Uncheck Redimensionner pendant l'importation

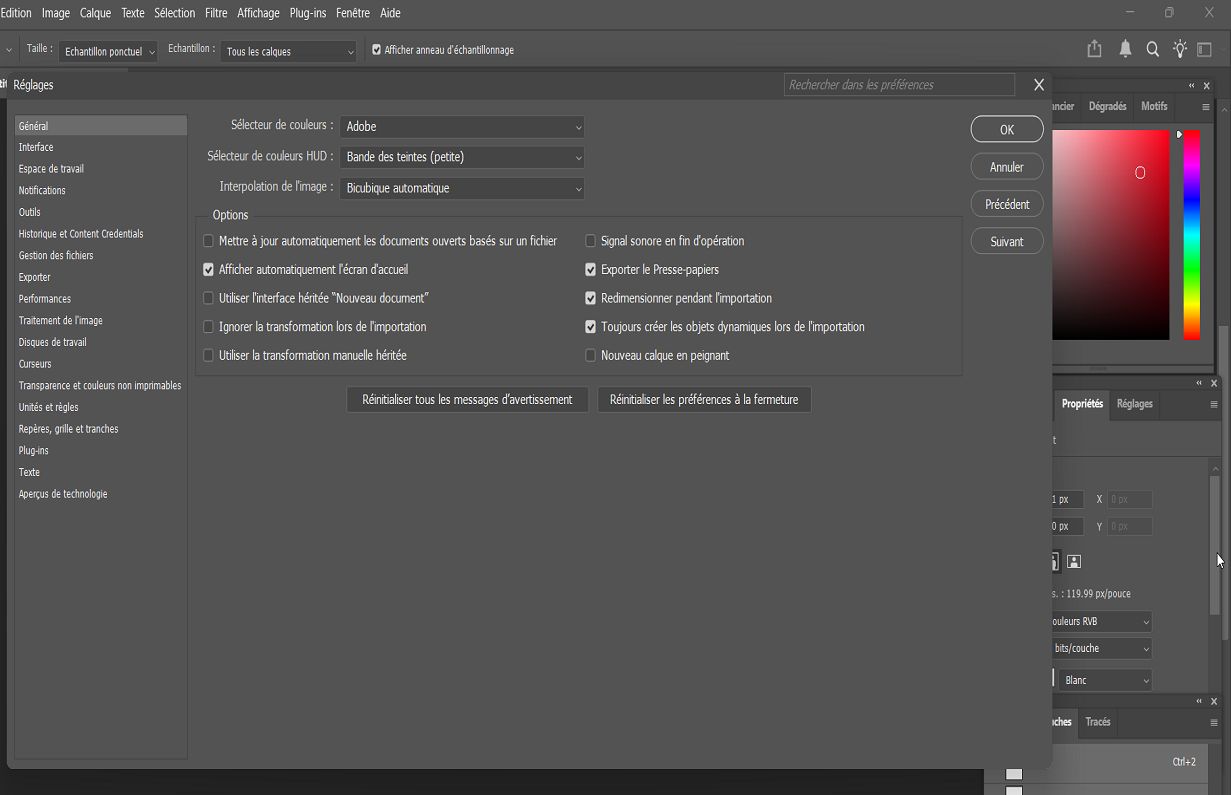(x=591, y=298)
